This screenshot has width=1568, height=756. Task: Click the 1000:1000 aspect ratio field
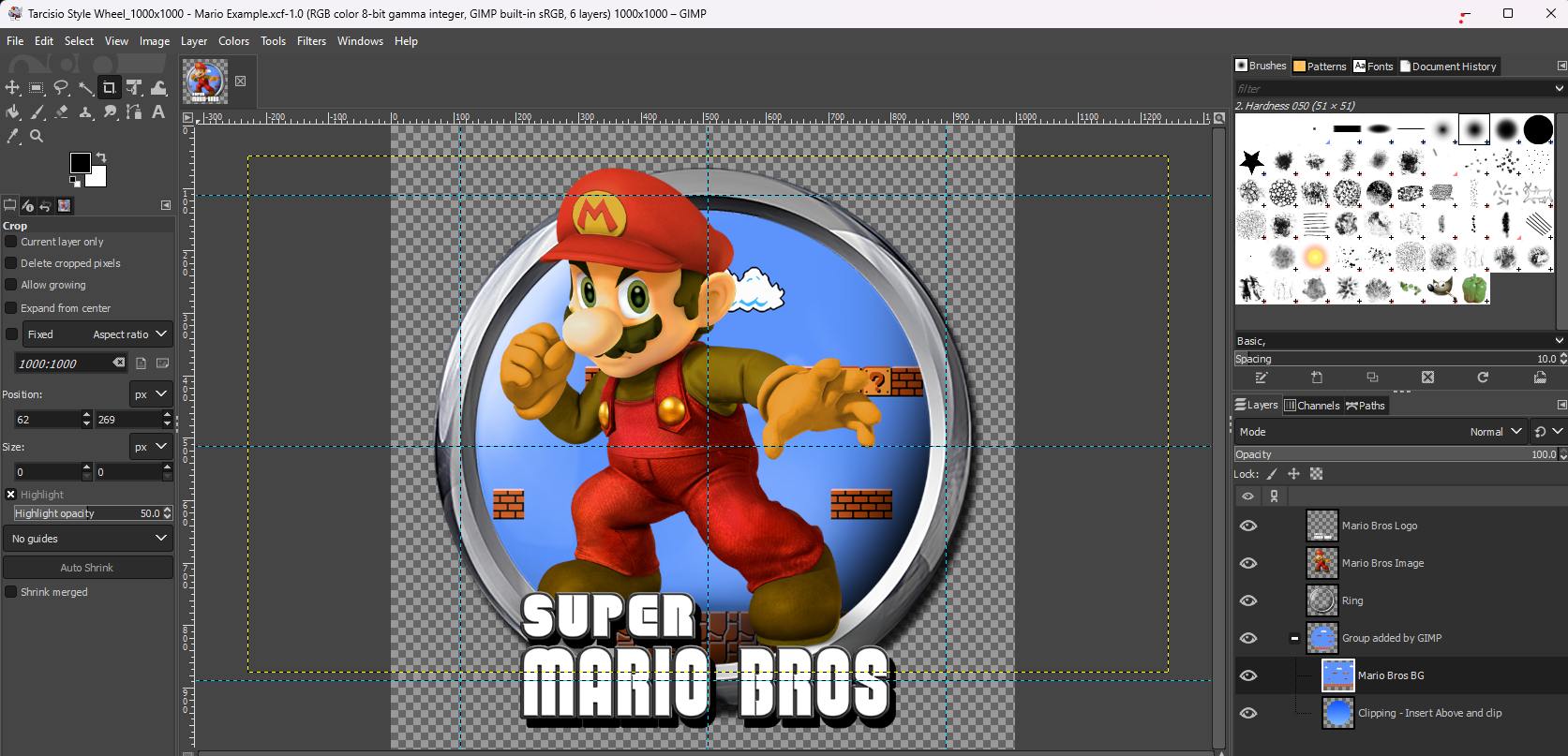click(63, 363)
